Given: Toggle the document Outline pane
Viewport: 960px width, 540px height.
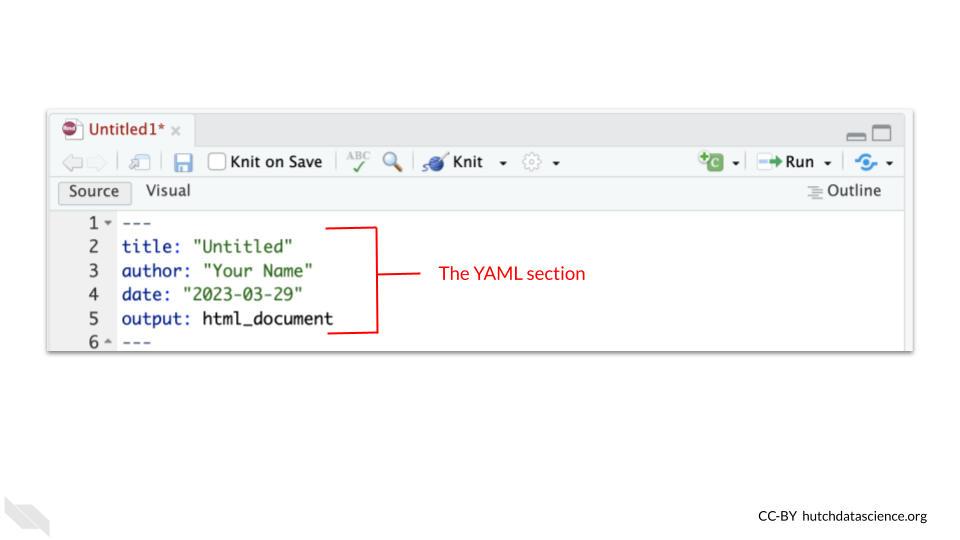Looking at the screenshot, I should [844, 192].
